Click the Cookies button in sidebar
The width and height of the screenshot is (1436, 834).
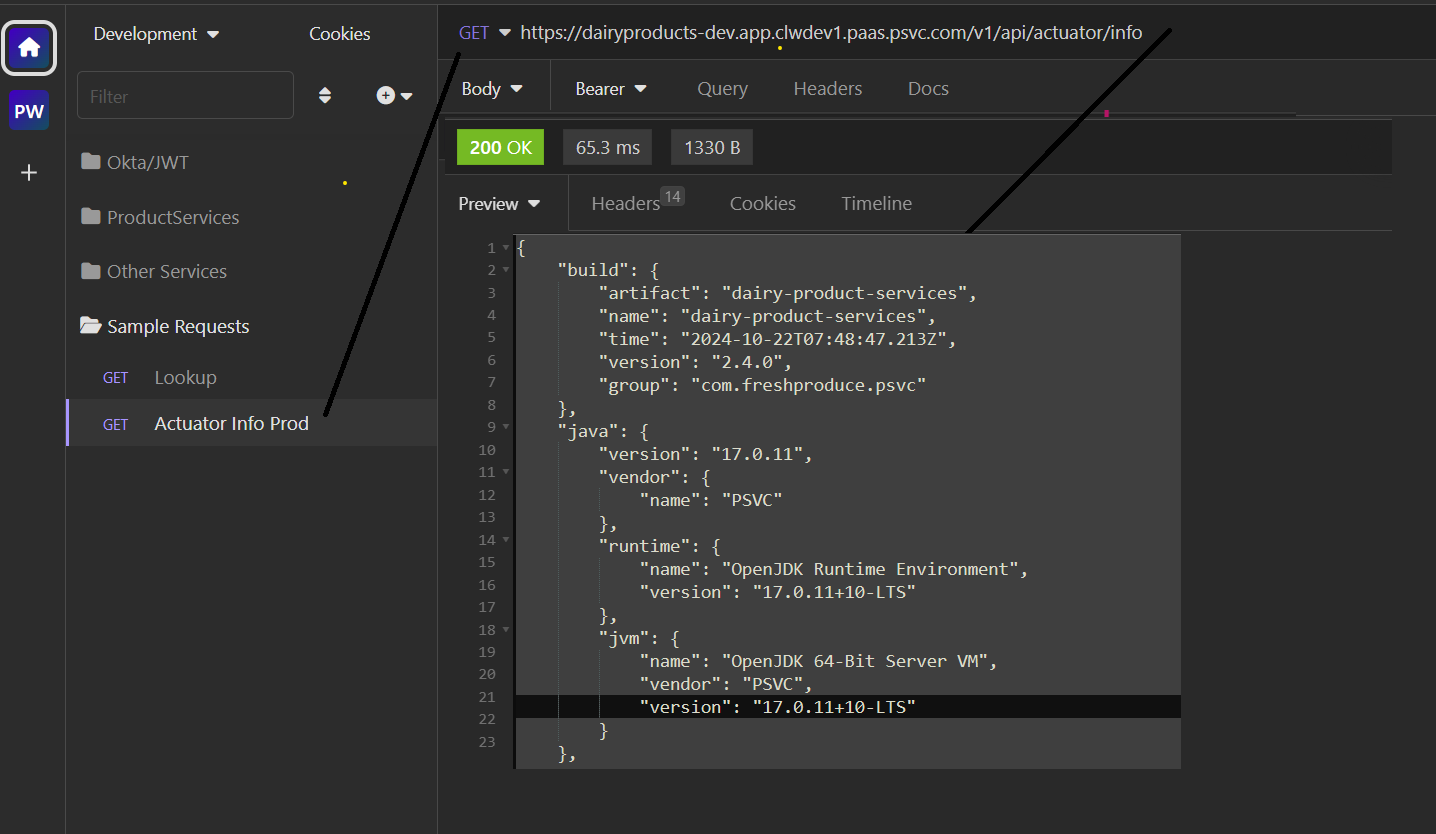pyautogui.click(x=340, y=34)
